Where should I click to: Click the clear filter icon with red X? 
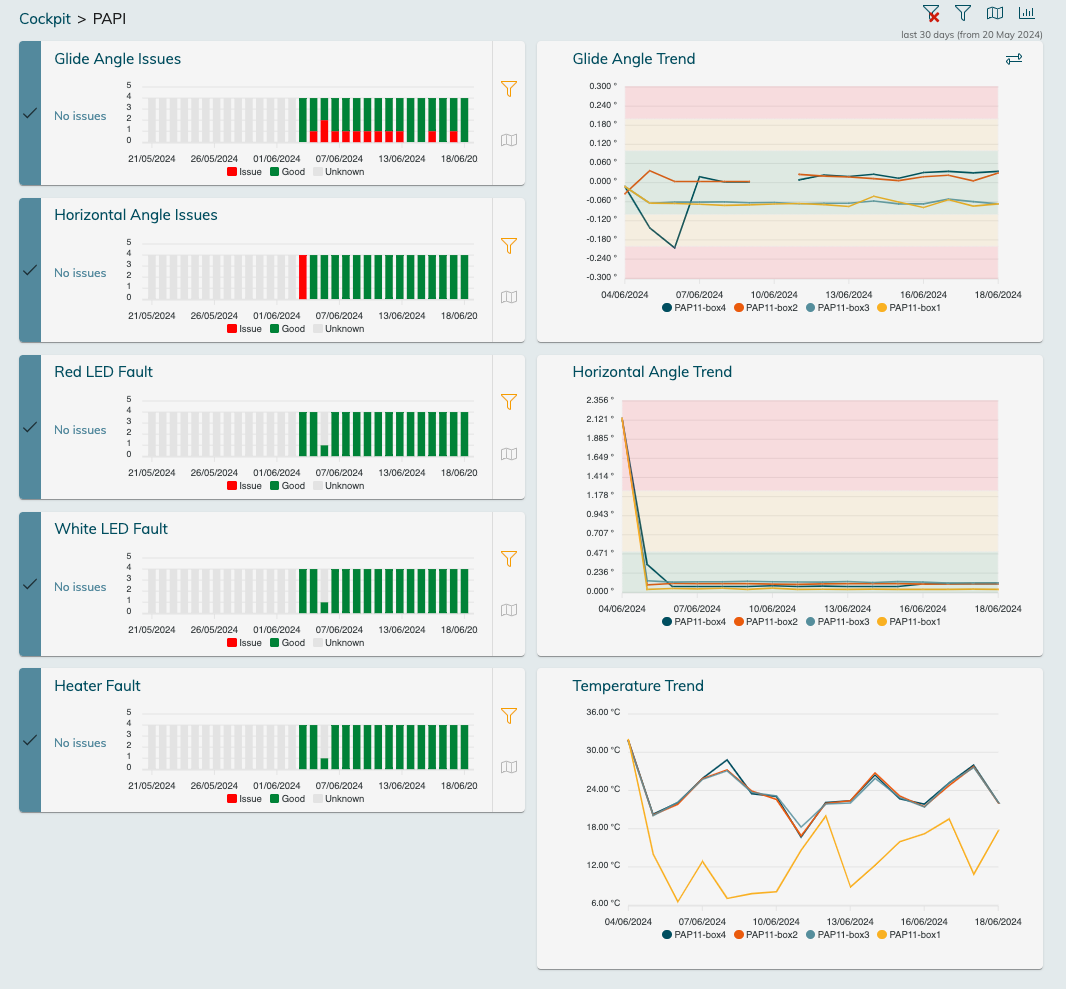(931, 13)
